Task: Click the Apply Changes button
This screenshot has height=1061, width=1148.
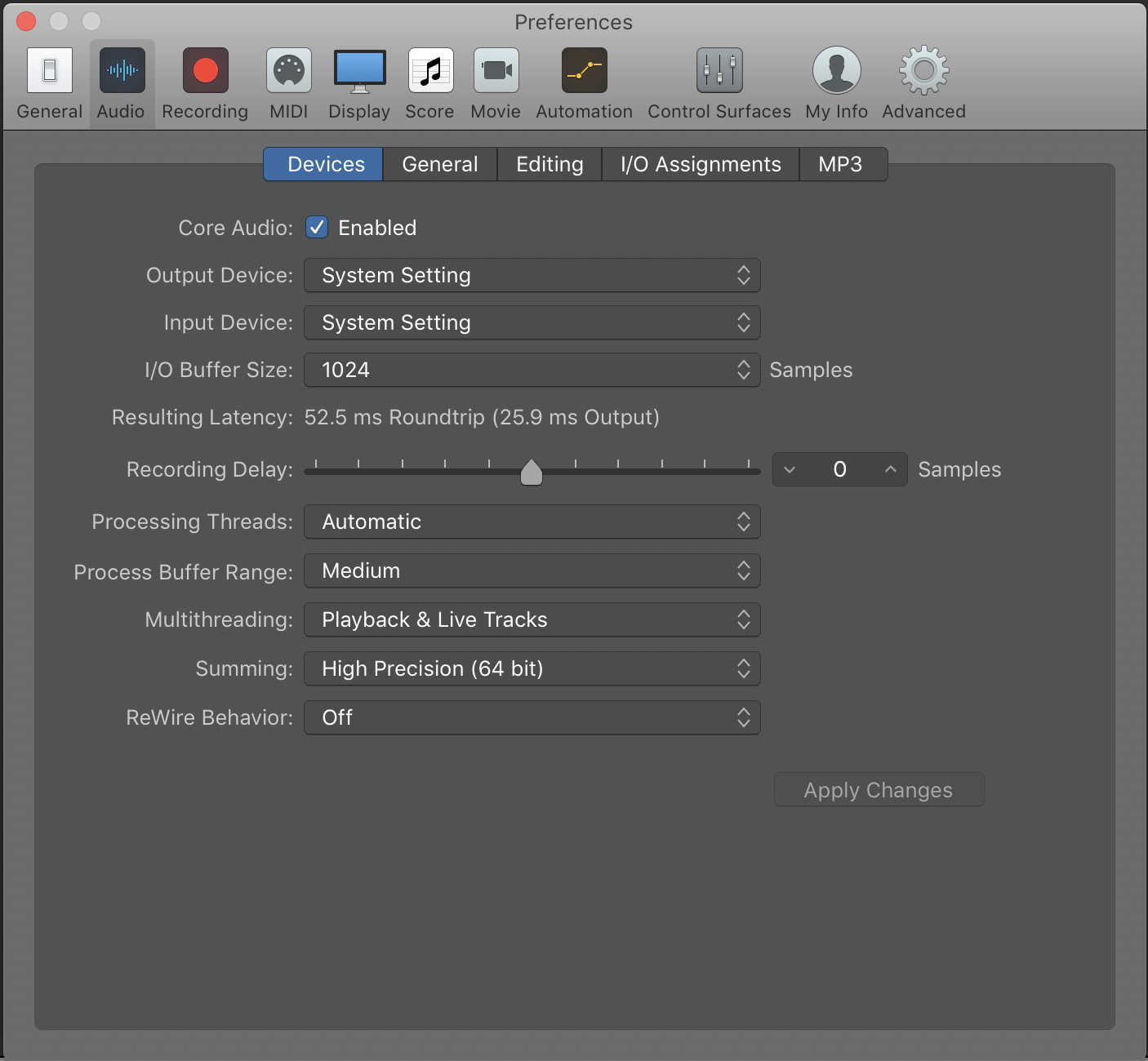Action: (879, 789)
